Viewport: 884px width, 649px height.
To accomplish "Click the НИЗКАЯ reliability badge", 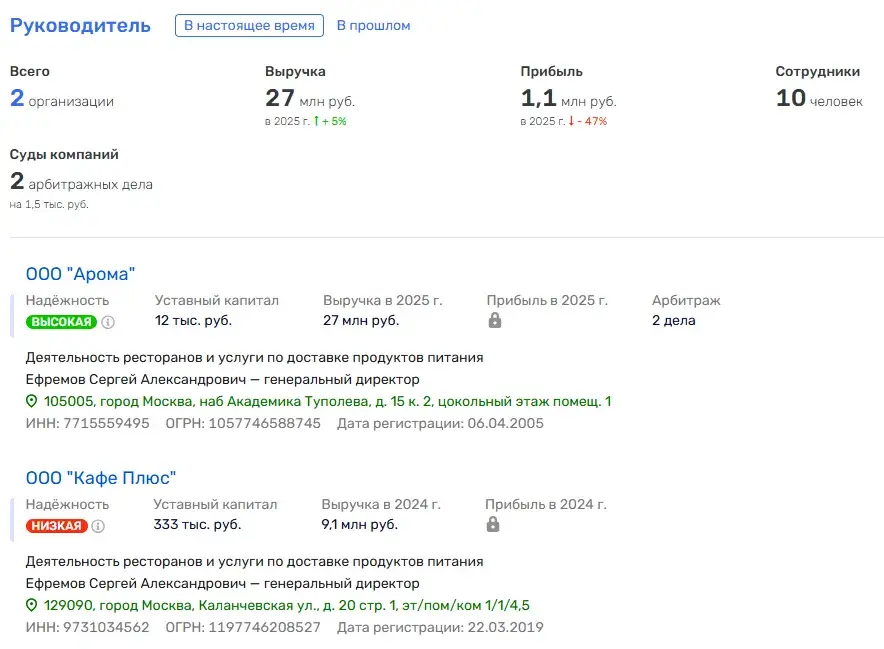I will (56, 526).
